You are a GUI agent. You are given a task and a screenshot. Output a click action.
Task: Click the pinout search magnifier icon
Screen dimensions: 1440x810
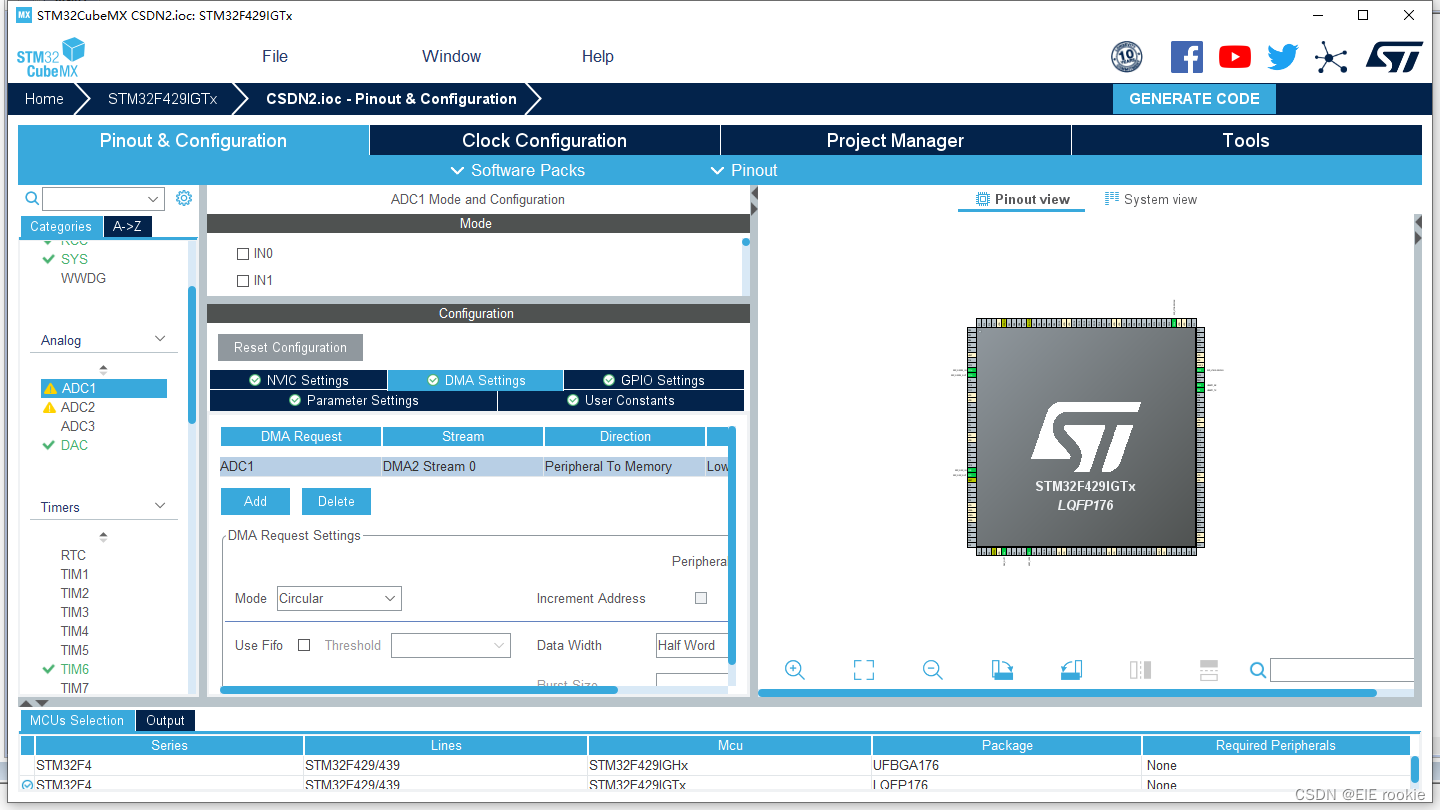pos(1257,669)
